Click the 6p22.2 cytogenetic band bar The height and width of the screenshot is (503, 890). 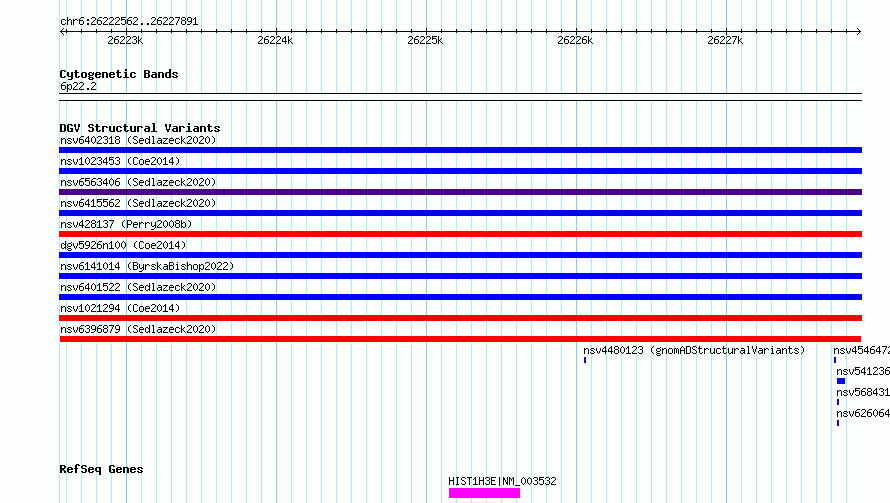tap(460, 97)
